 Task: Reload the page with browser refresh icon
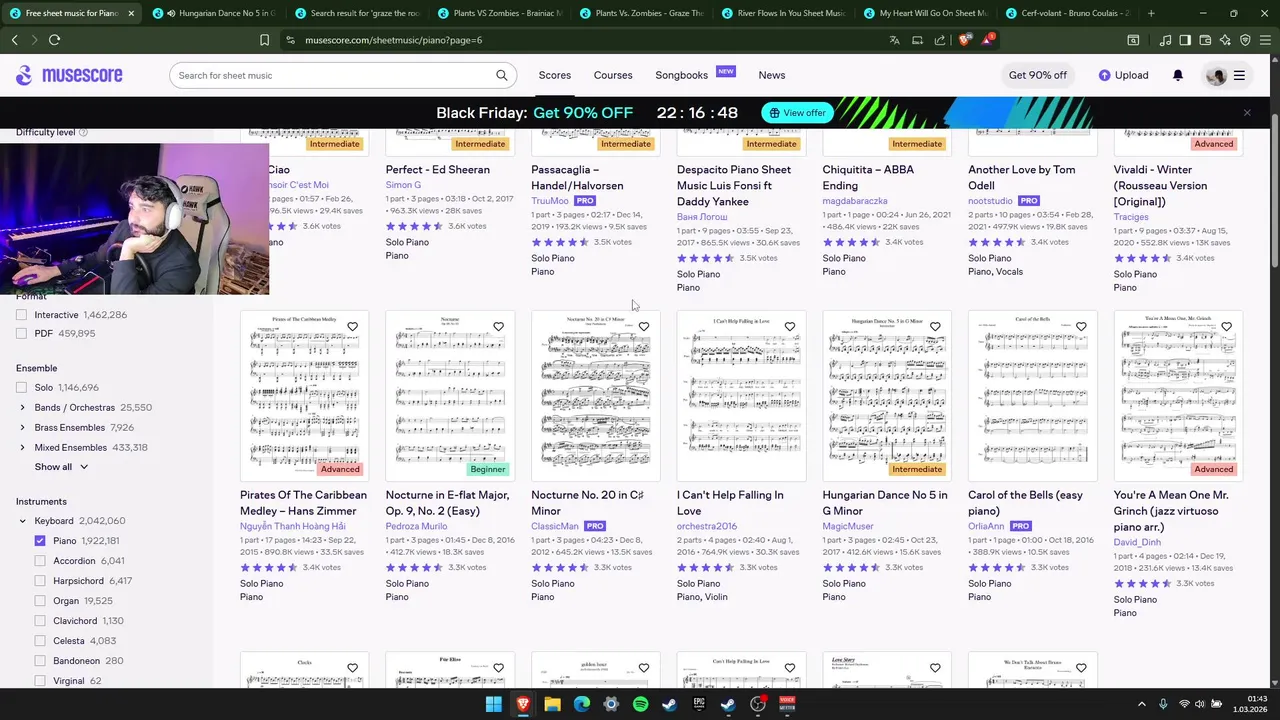(54, 40)
